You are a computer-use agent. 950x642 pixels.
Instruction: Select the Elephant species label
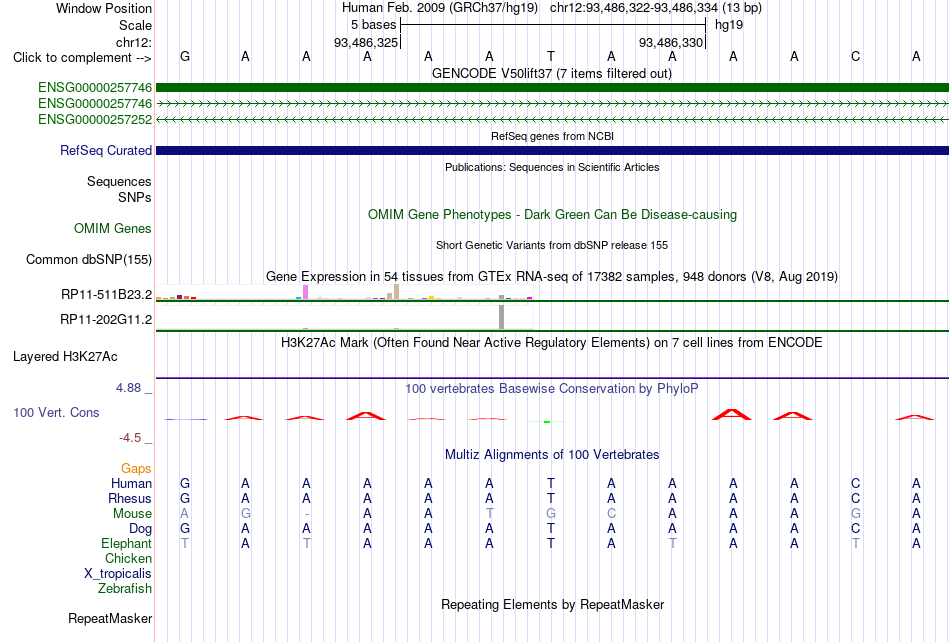click(x=126, y=543)
